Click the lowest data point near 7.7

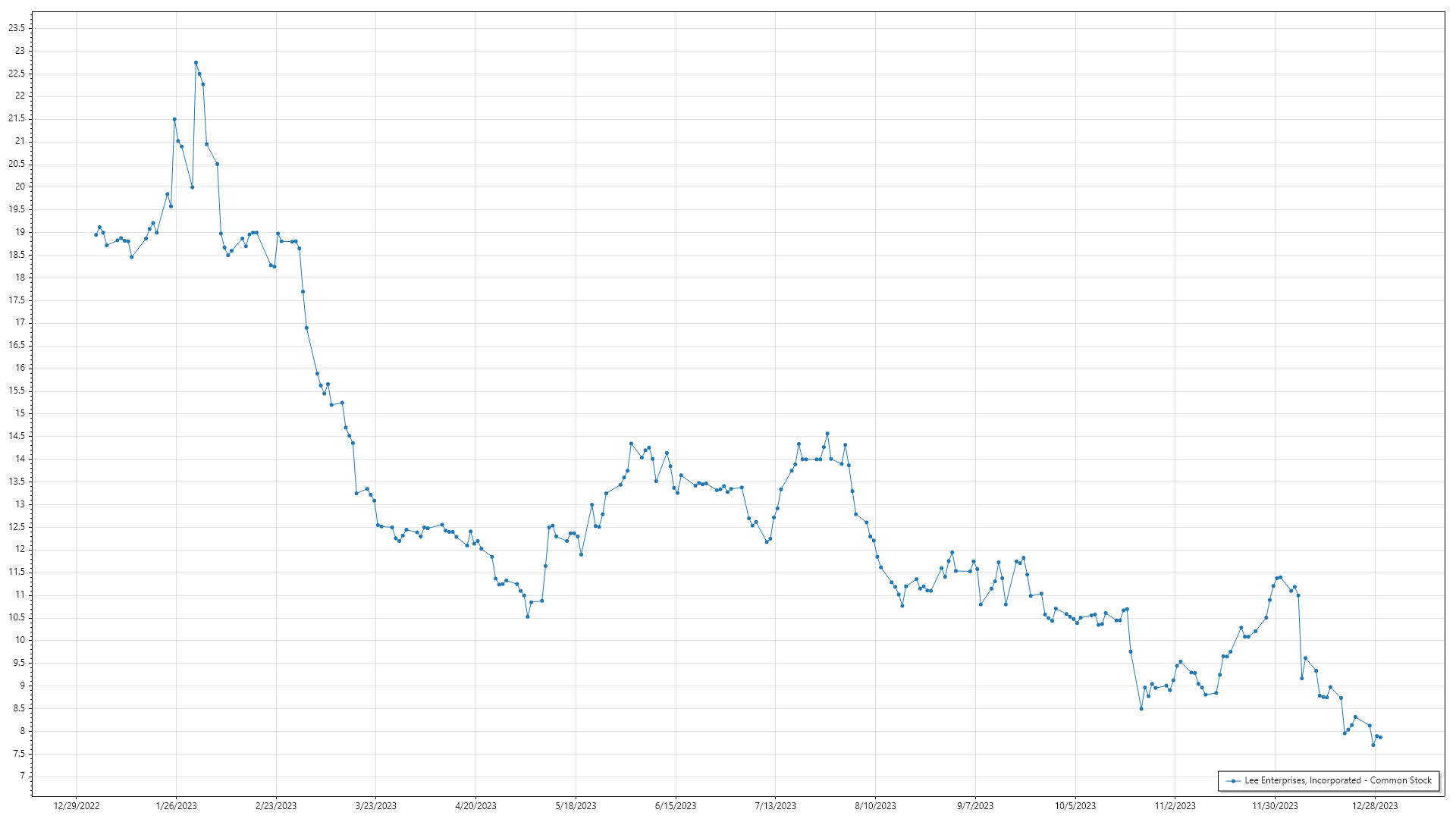tap(1373, 745)
